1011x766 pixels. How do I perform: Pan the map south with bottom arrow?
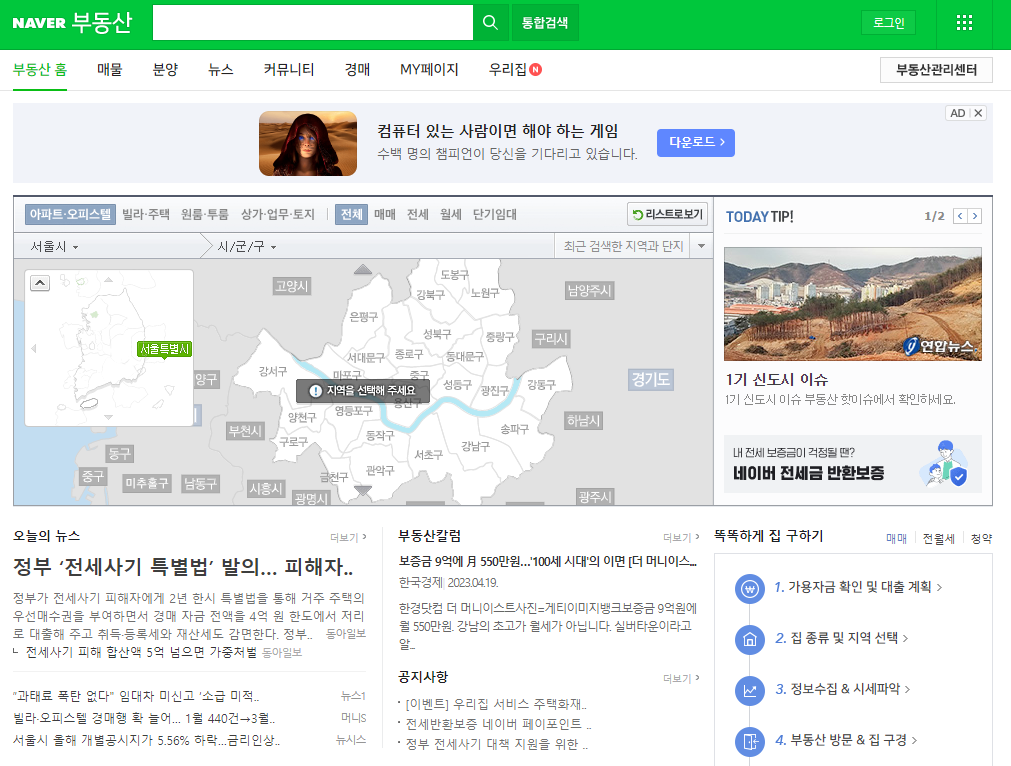(363, 491)
